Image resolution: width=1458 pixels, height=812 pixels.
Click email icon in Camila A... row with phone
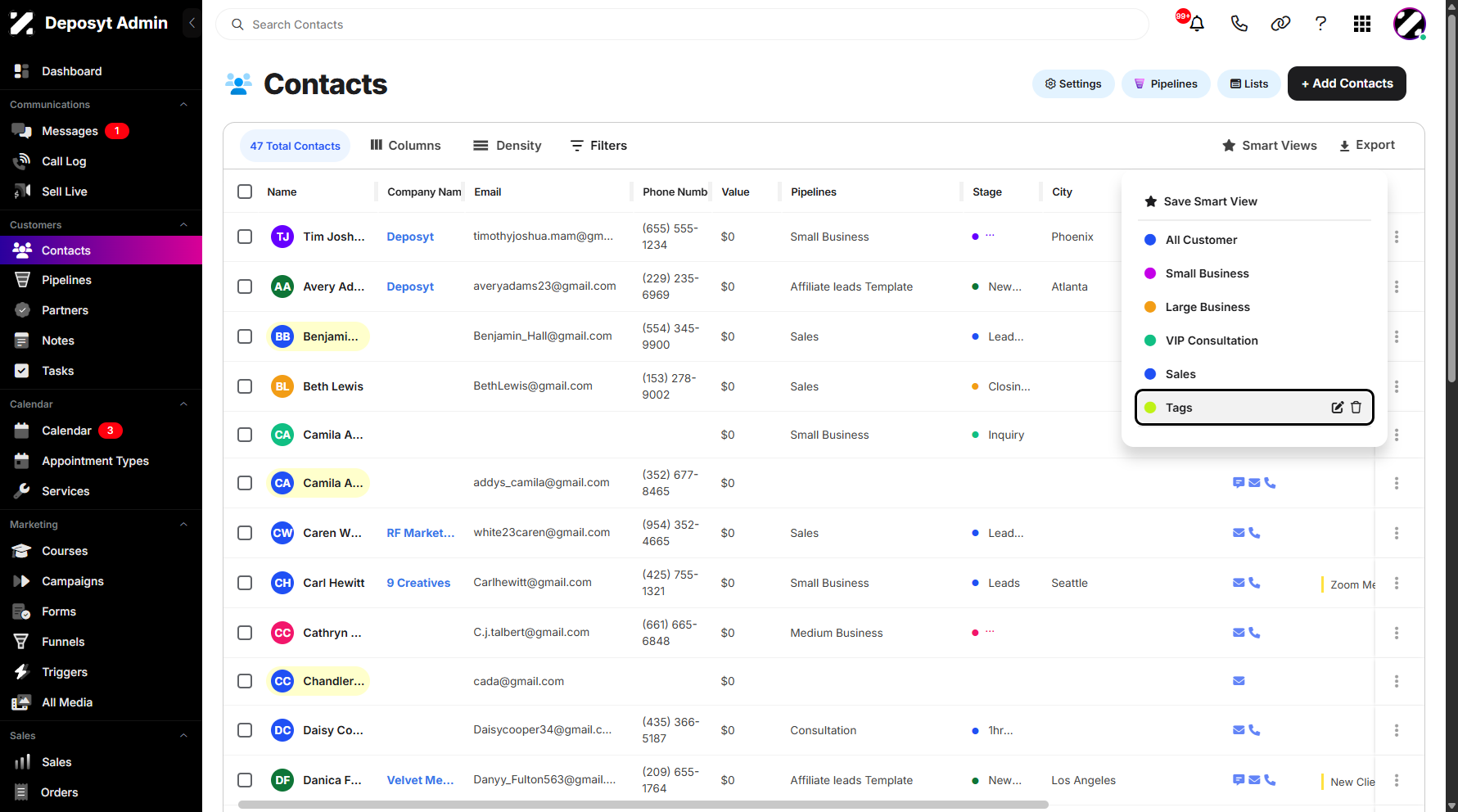pyautogui.click(x=1254, y=483)
